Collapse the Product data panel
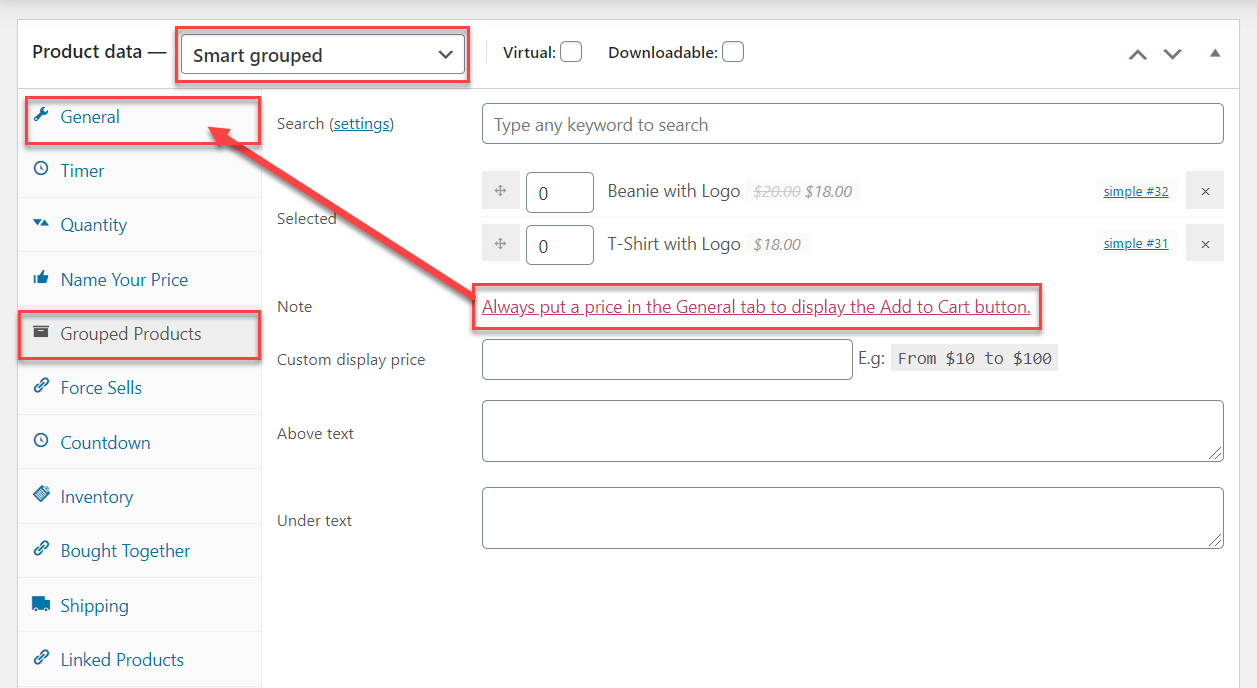1257x688 pixels. tap(1215, 51)
